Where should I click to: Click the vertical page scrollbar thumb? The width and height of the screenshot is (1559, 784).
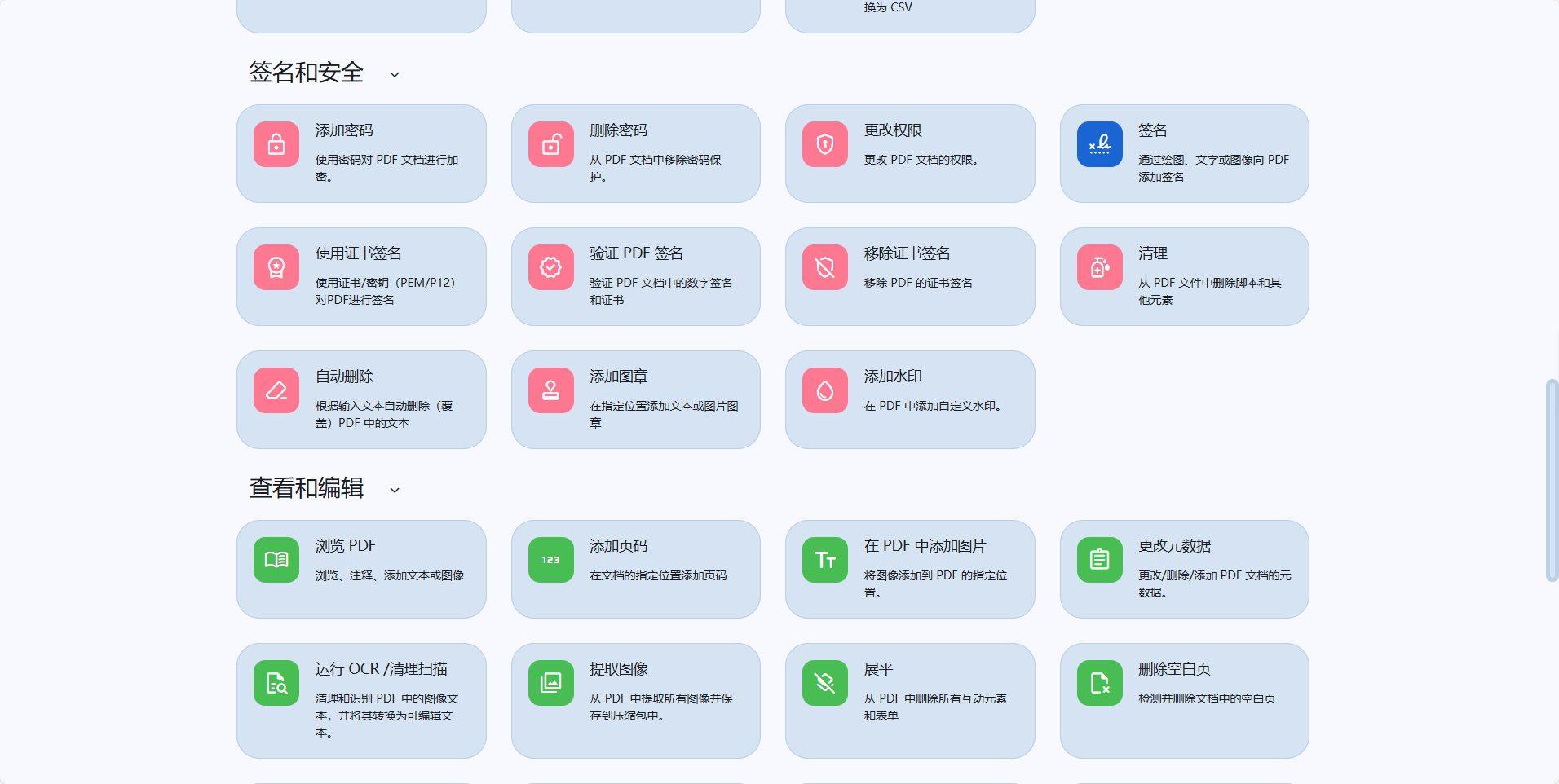(1551, 481)
